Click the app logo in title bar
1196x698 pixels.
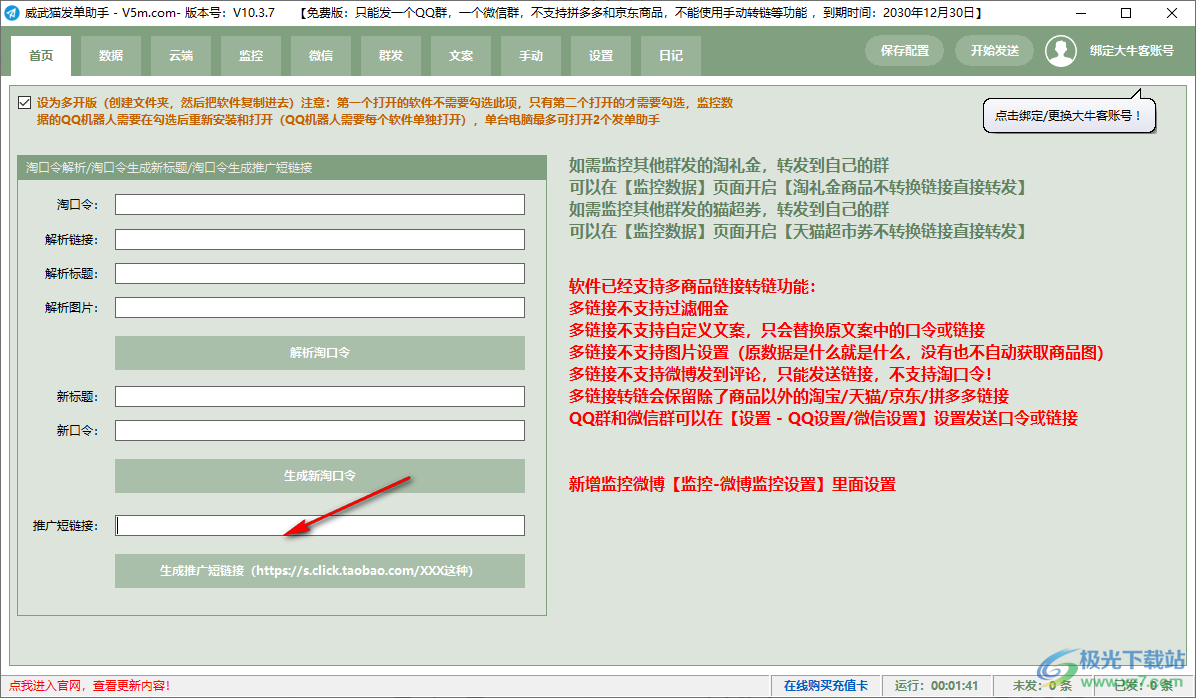pyautogui.click(x=11, y=13)
